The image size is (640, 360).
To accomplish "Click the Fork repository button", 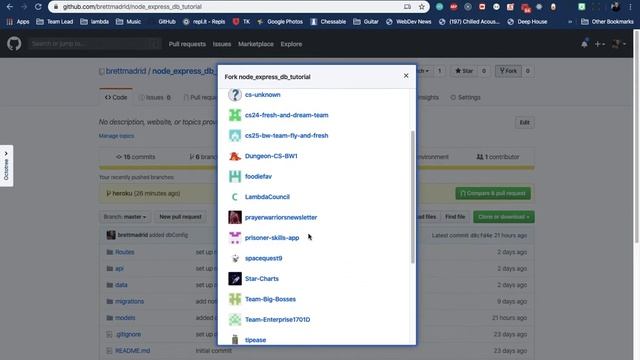I will tap(508, 71).
